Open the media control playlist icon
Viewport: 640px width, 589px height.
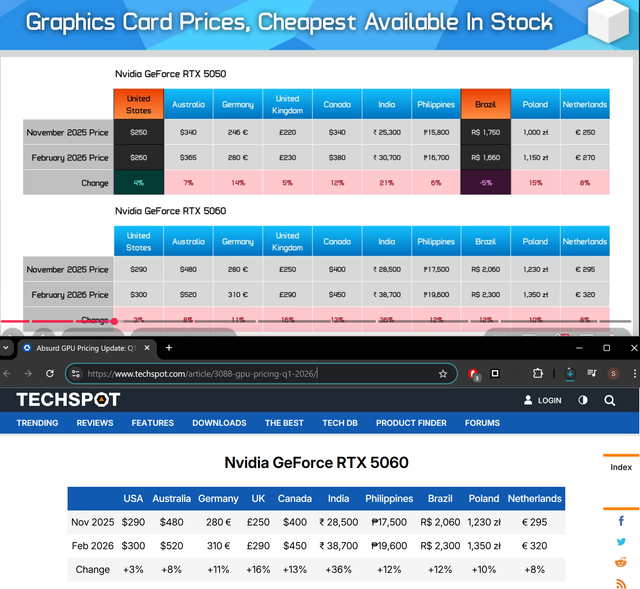[x=592, y=373]
